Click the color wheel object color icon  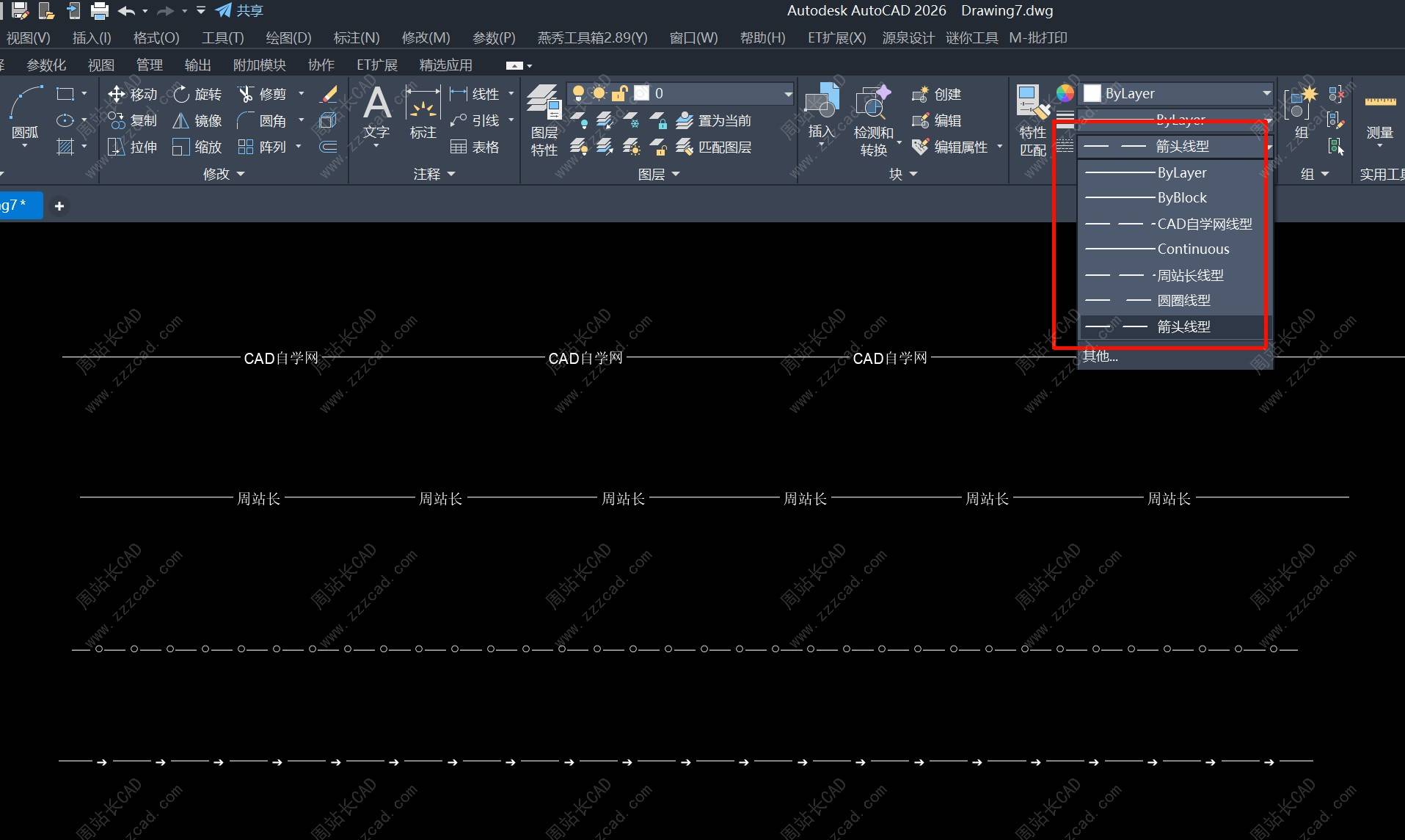pyautogui.click(x=1065, y=93)
